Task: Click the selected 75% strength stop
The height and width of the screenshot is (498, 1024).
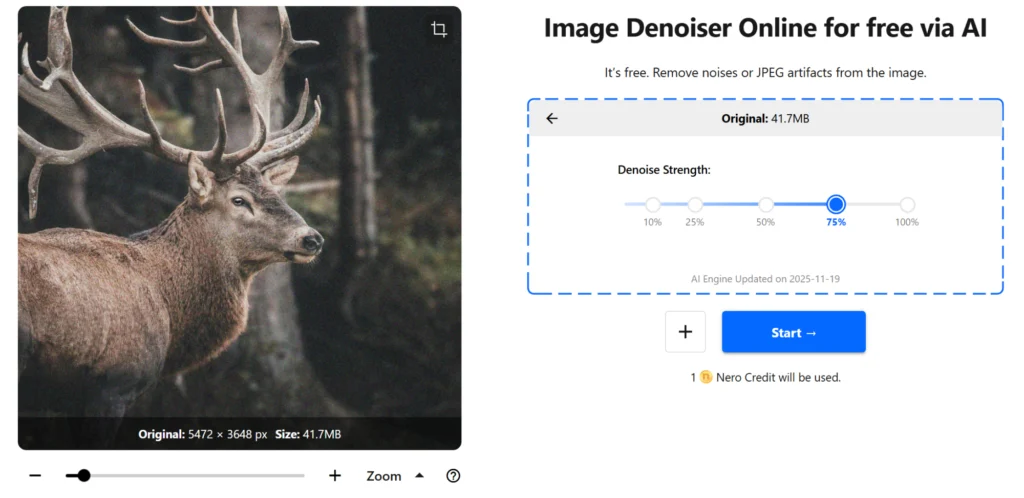Action: coord(836,205)
